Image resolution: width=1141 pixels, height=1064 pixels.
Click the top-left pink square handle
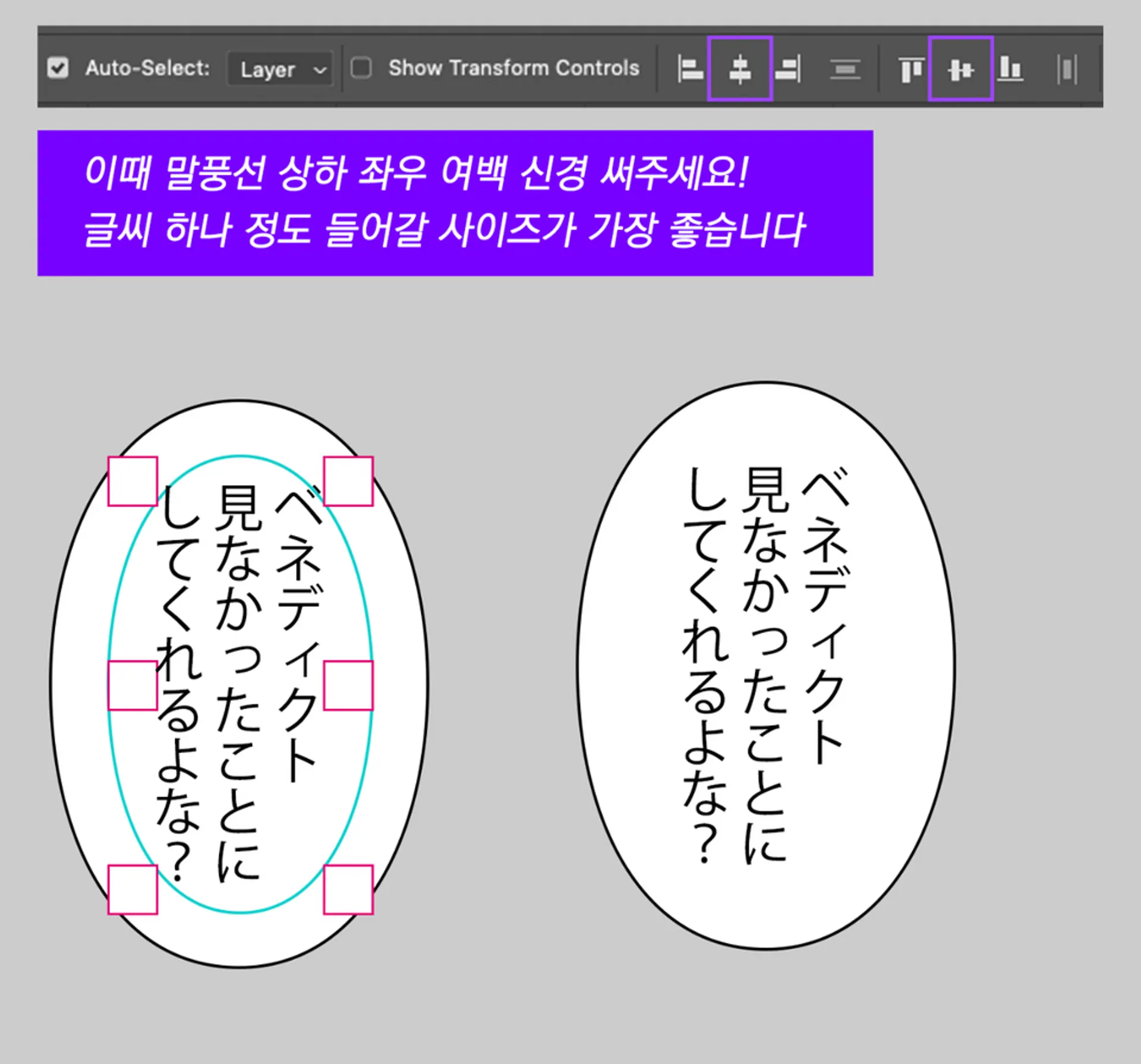(x=133, y=481)
